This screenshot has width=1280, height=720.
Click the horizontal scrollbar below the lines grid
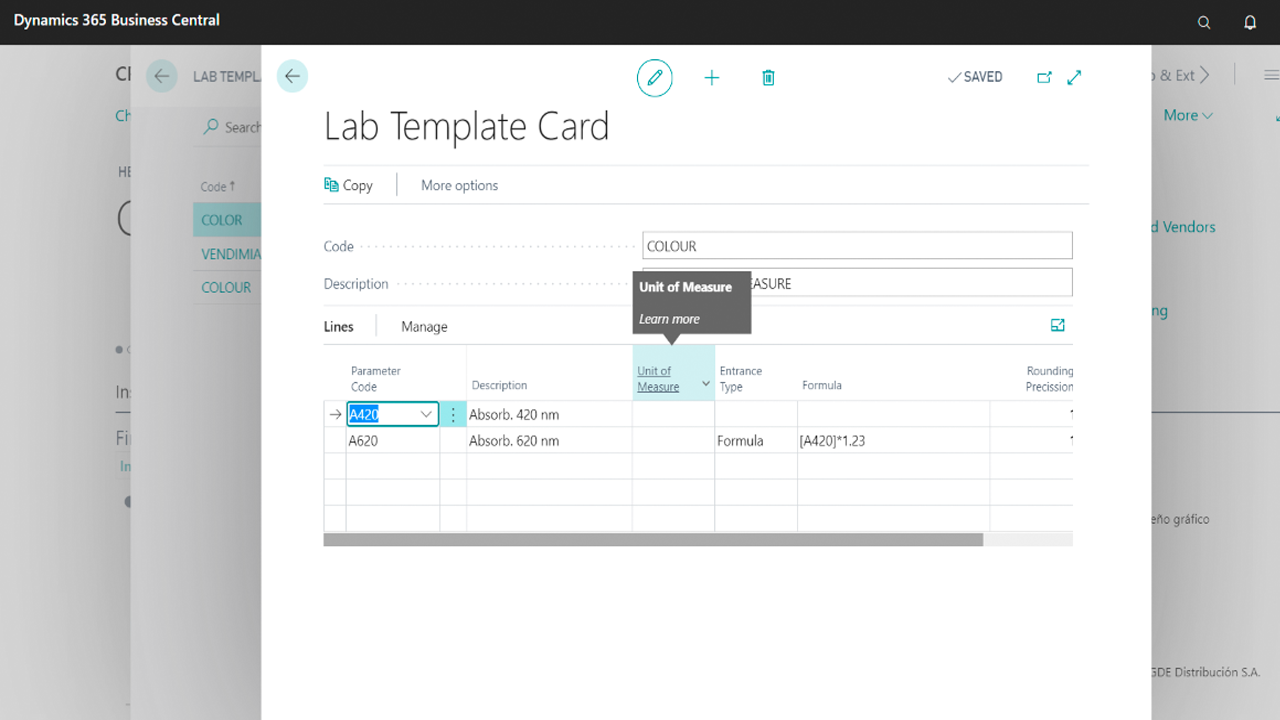point(652,539)
